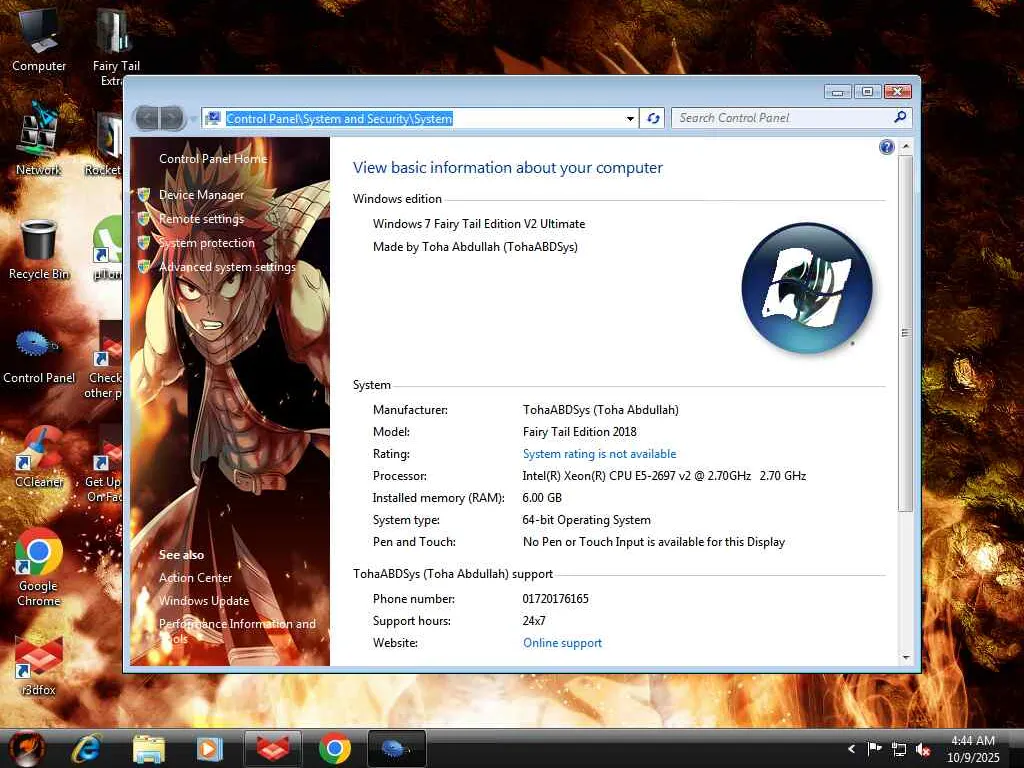1024x768 pixels.
Task: Open the Recycle Bin desktop icon
Action: (39, 250)
